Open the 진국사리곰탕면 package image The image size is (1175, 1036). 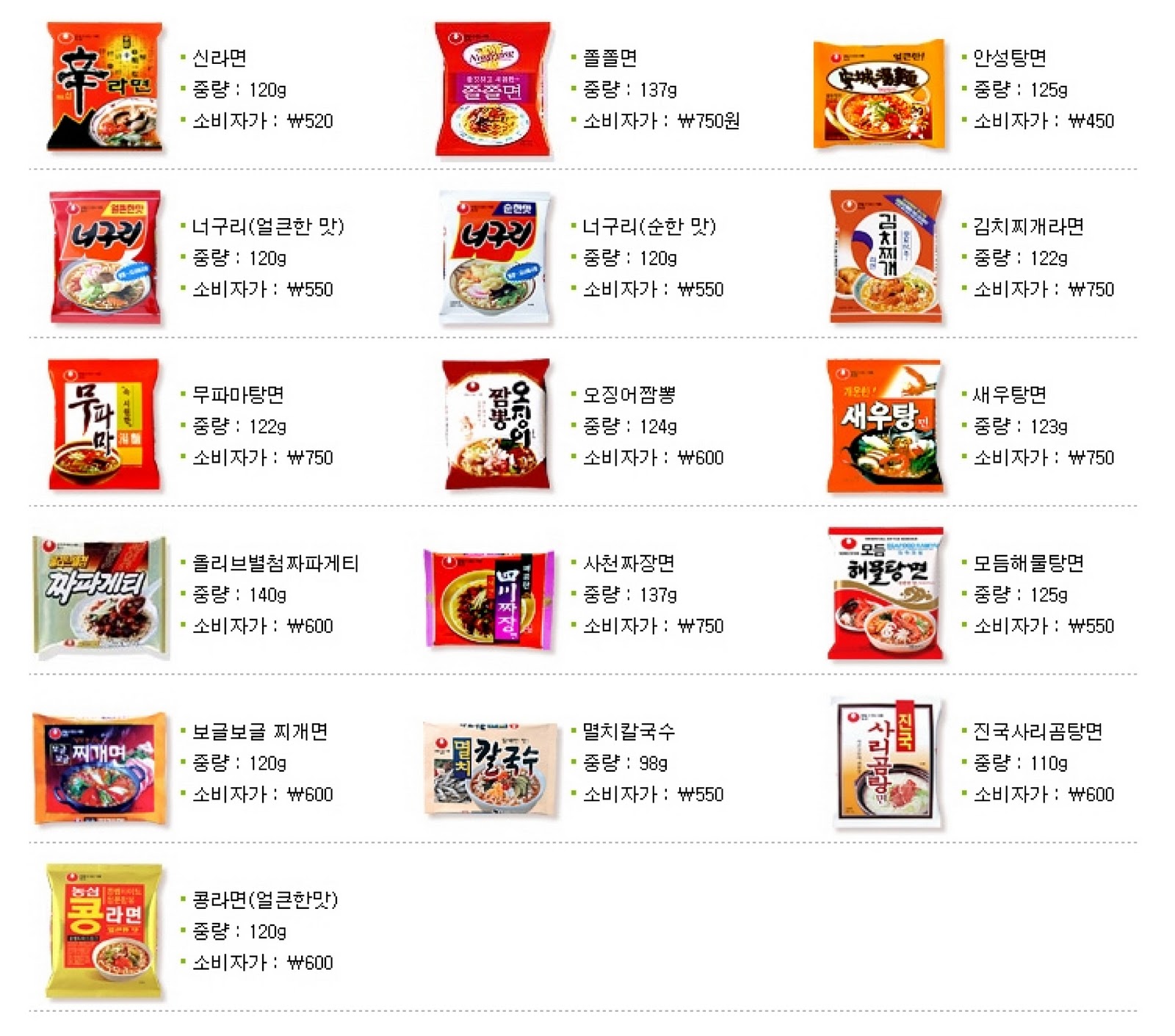click(x=889, y=762)
